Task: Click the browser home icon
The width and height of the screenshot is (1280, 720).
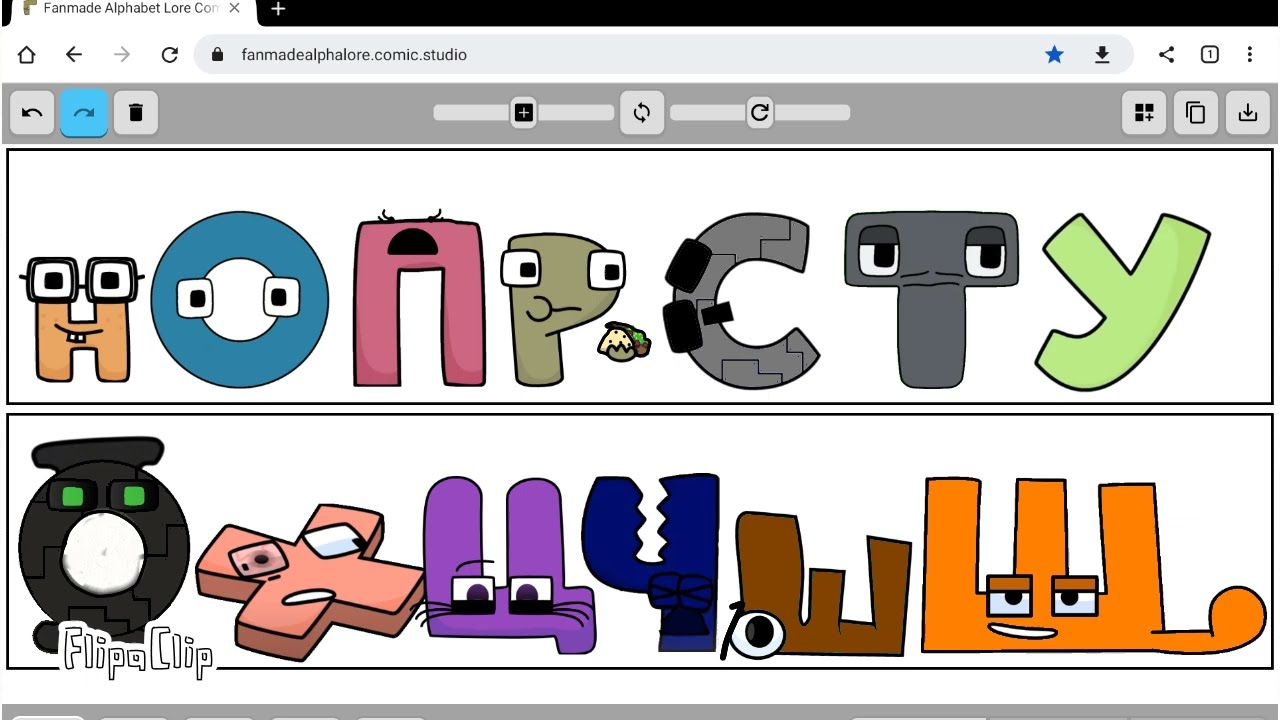Action: click(26, 55)
